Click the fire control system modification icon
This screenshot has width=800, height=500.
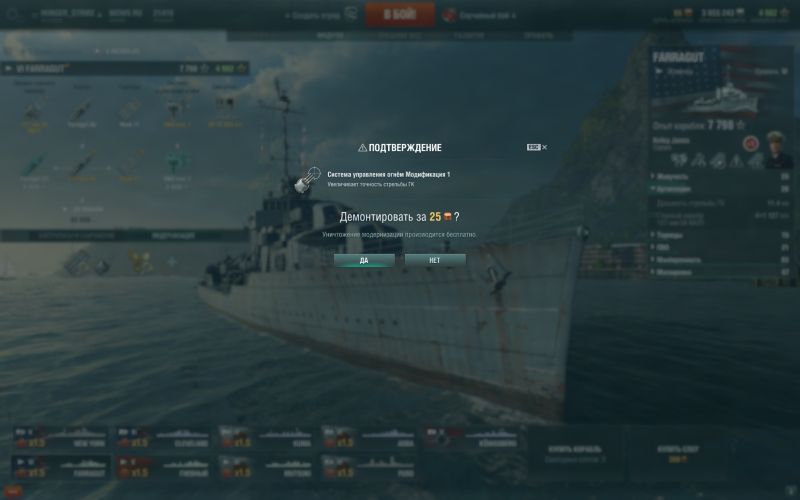click(307, 180)
